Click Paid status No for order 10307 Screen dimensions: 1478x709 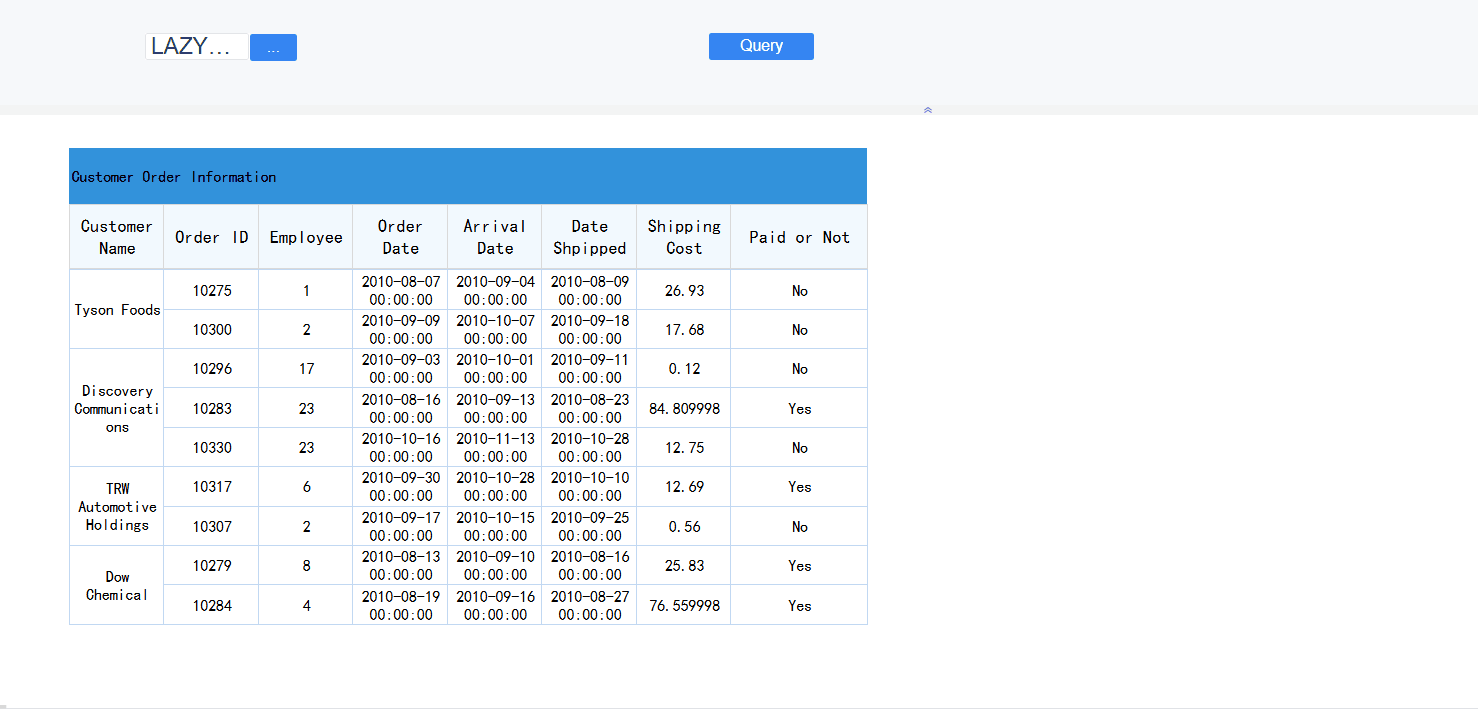(x=799, y=526)
